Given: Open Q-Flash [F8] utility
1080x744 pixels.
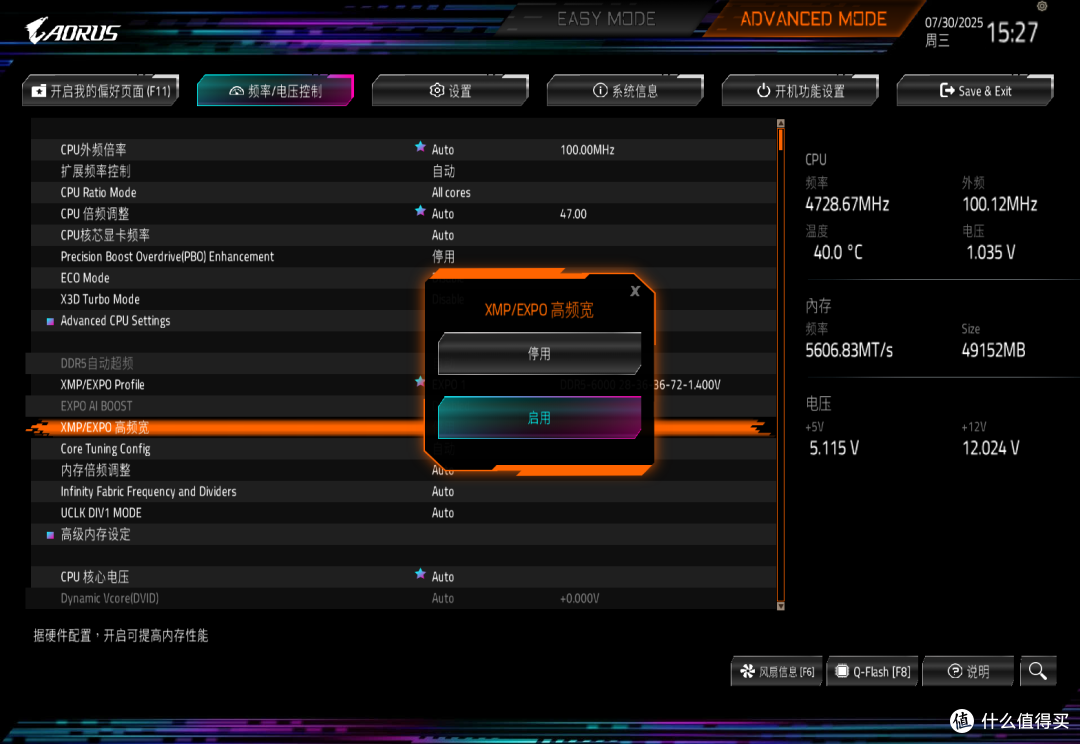Looking at the screenshot, I should (x=873, y=671).
